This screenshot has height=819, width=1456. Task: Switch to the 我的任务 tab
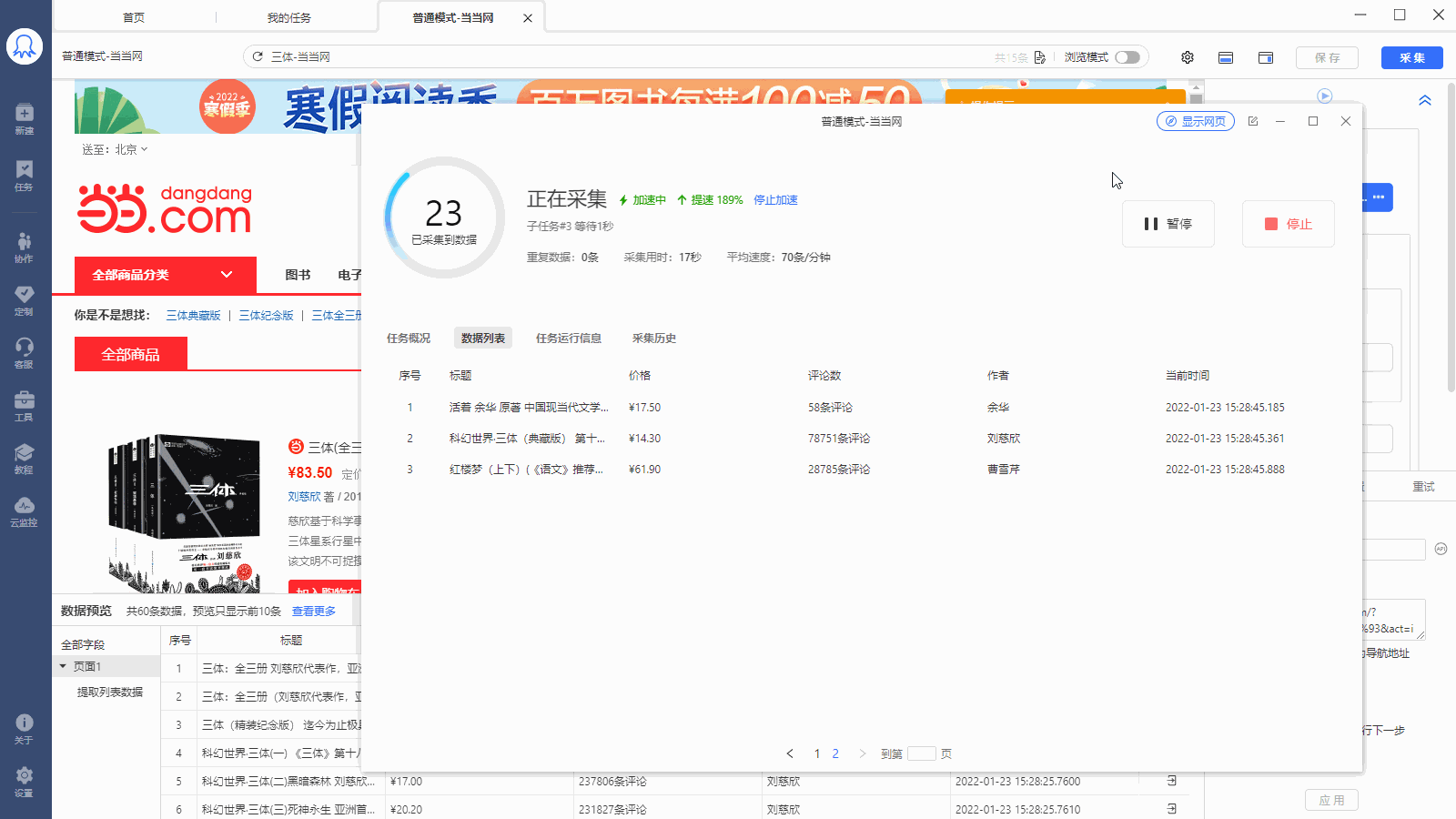click(289, 18)
